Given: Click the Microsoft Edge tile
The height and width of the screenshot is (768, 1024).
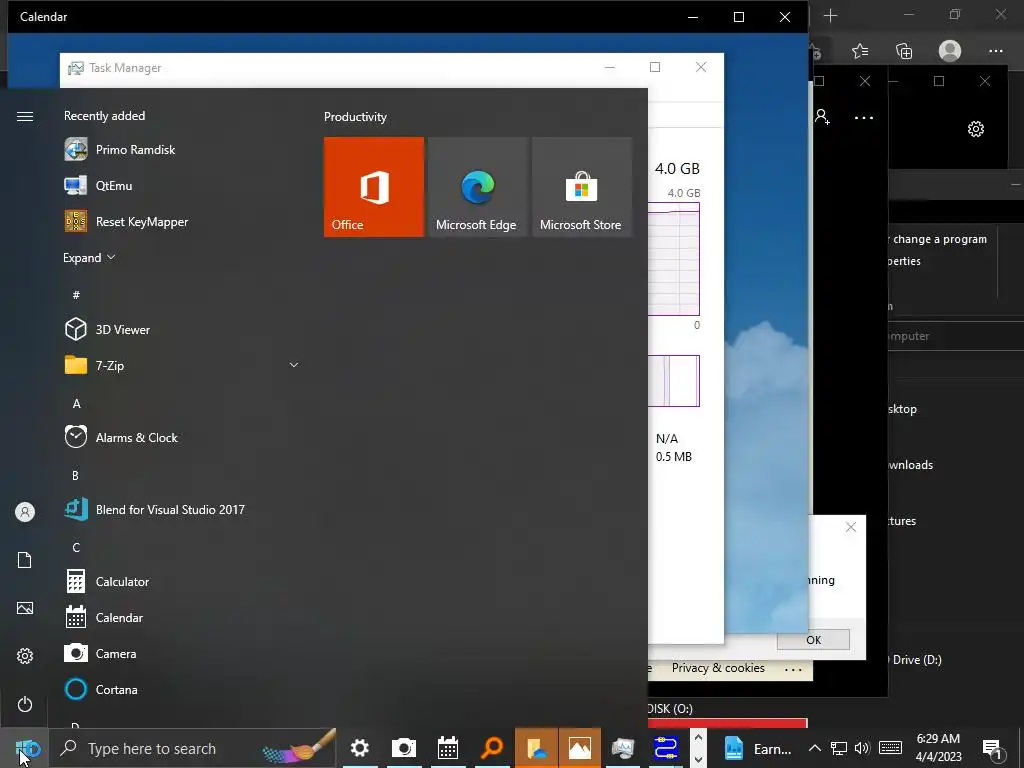Looking at the screenshot, I should click(477, 187).
